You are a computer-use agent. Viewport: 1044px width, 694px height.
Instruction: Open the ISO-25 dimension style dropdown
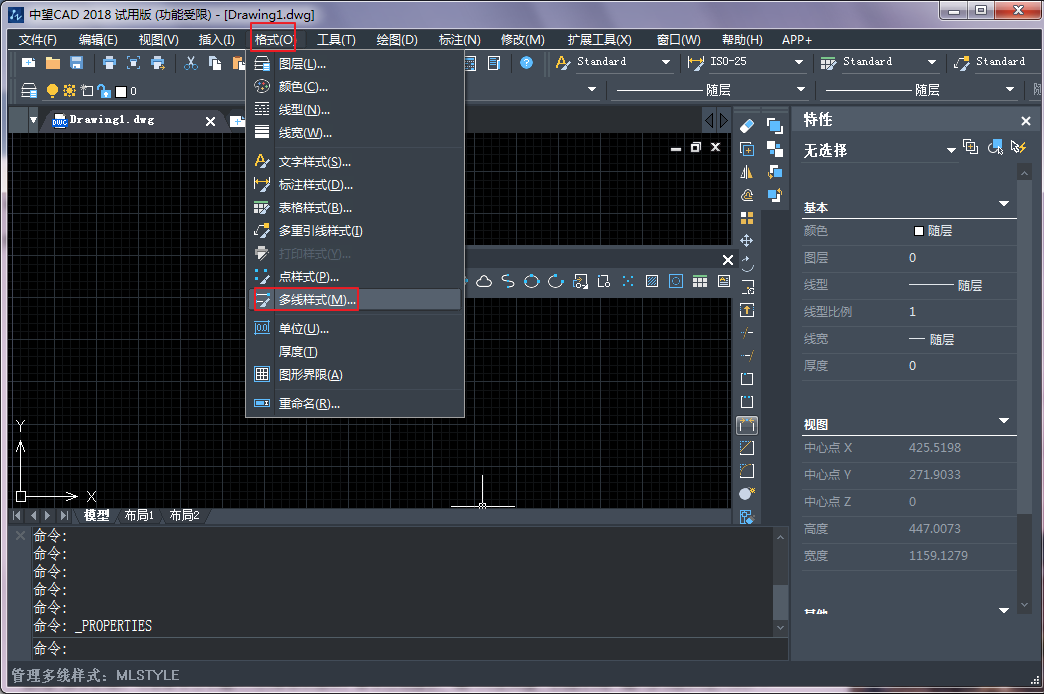798,63
